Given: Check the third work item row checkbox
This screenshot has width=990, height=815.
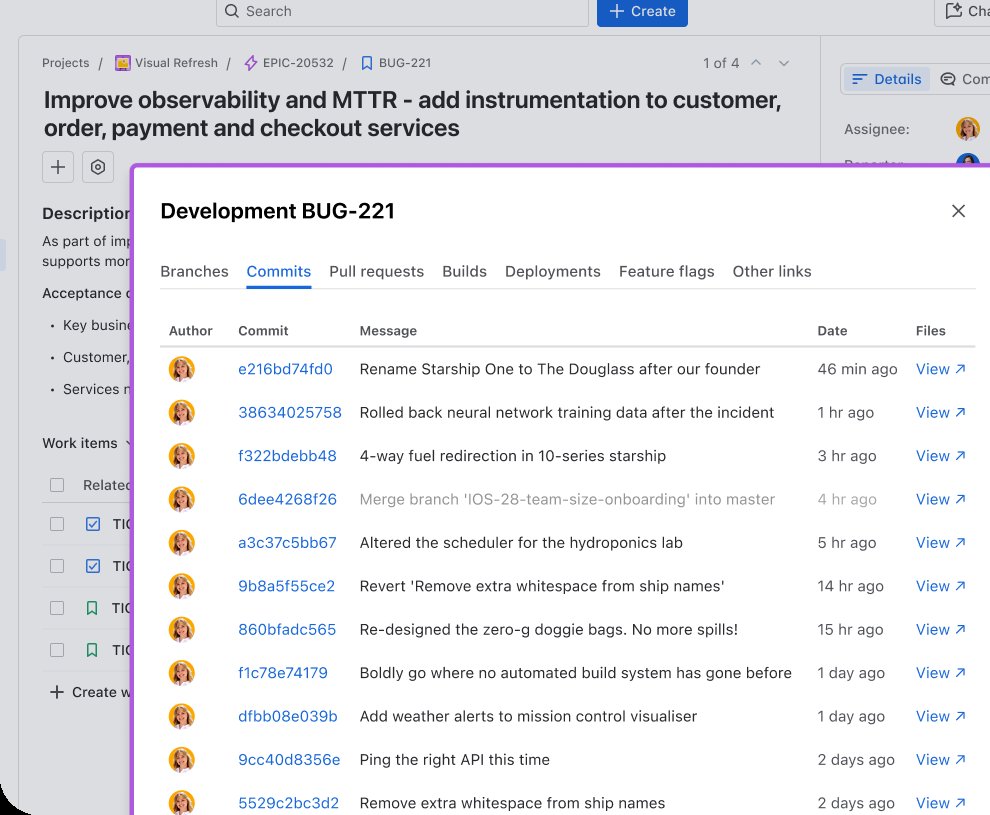Looking at the screenshot, I should click(x=57, y=608).
